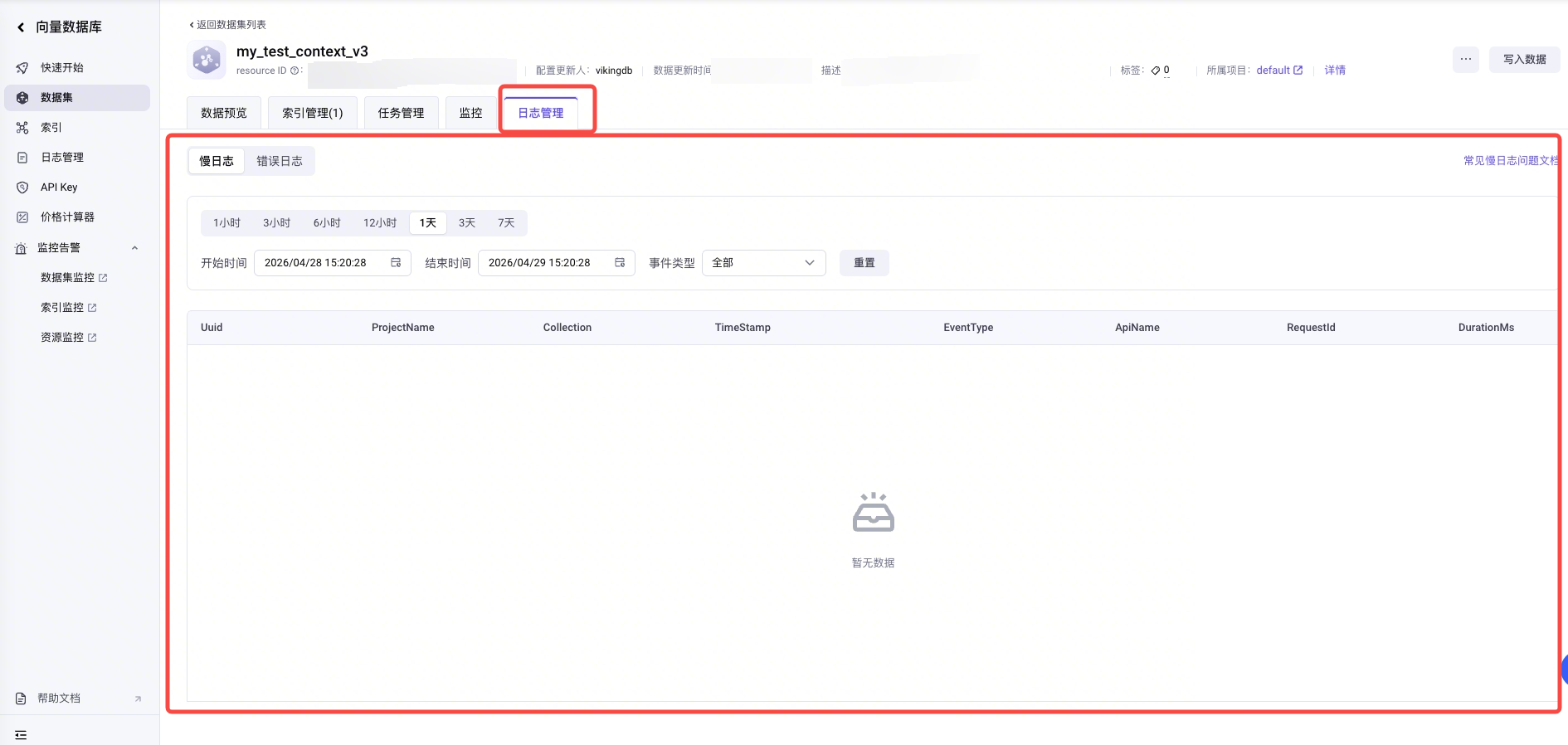Open the 快速开始 rocket icon
This screenshot has height=745, width=1568.
22,68
